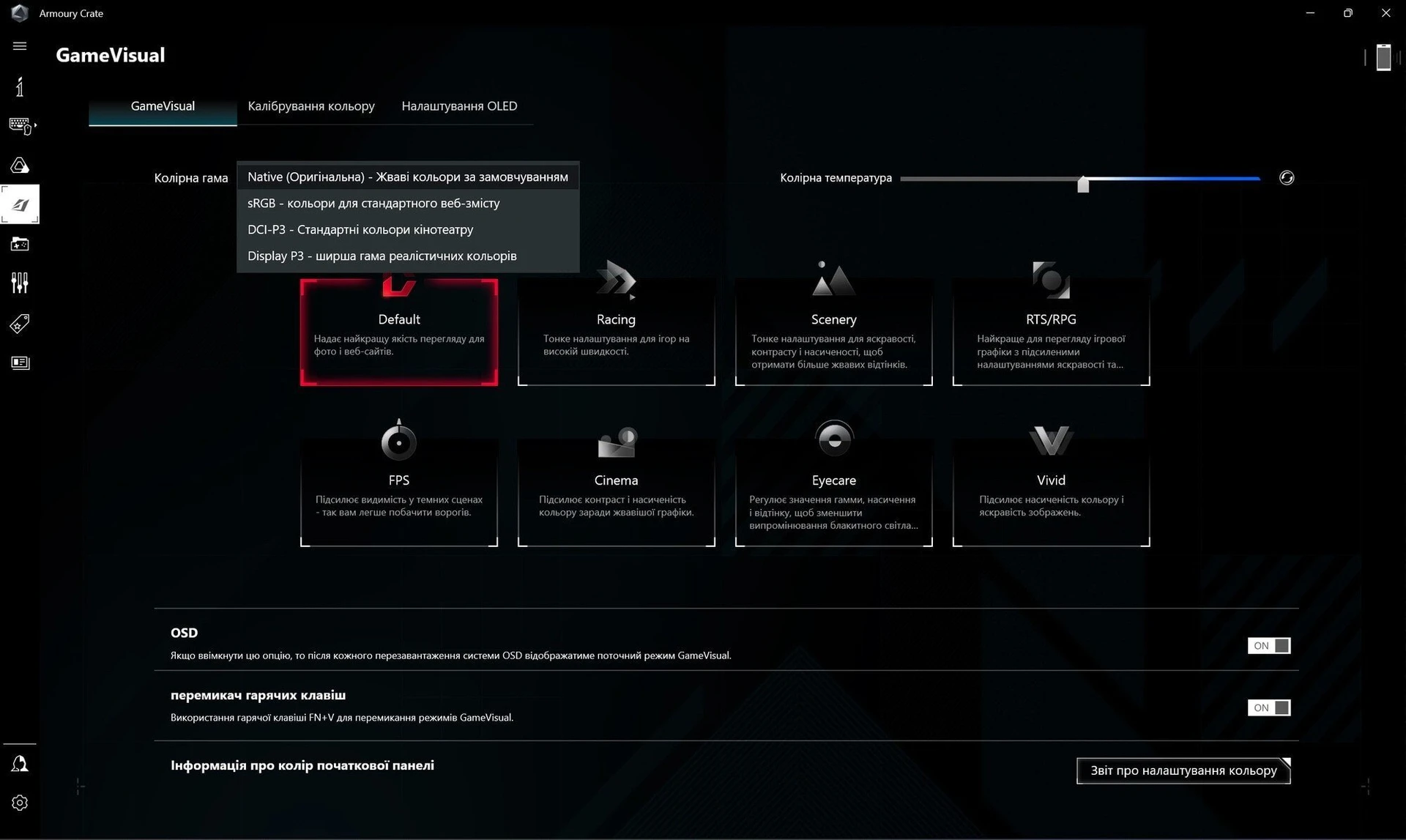1406x840 pixels.
Task: Open the Device keyboard icon in sidebar
Action: pyautogui.click(x=21, y=126)
